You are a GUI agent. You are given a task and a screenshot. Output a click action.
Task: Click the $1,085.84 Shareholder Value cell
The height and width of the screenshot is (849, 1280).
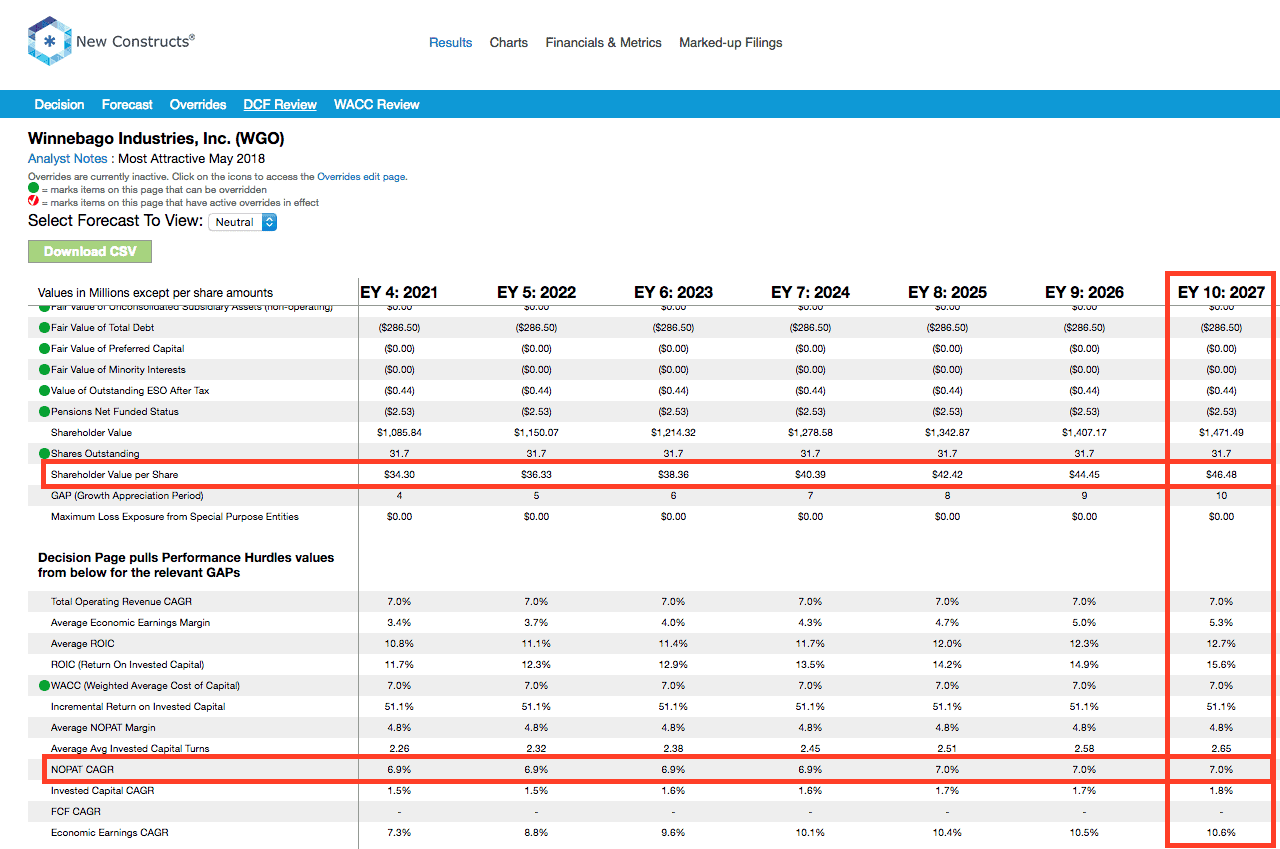pyautogui.click(x=399, y=433)
